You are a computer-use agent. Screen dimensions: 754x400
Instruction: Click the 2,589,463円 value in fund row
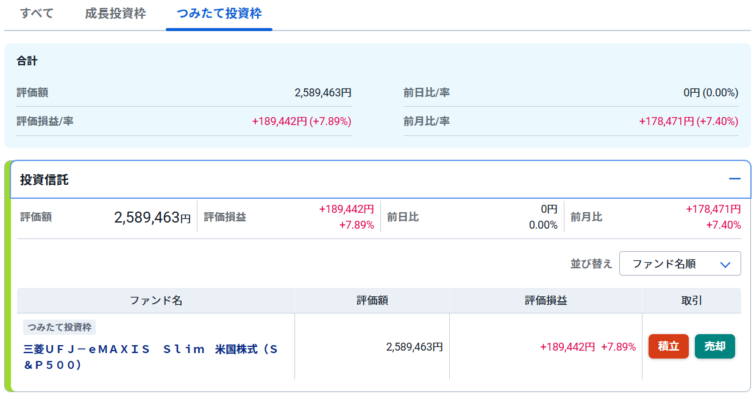coord(414,347)
